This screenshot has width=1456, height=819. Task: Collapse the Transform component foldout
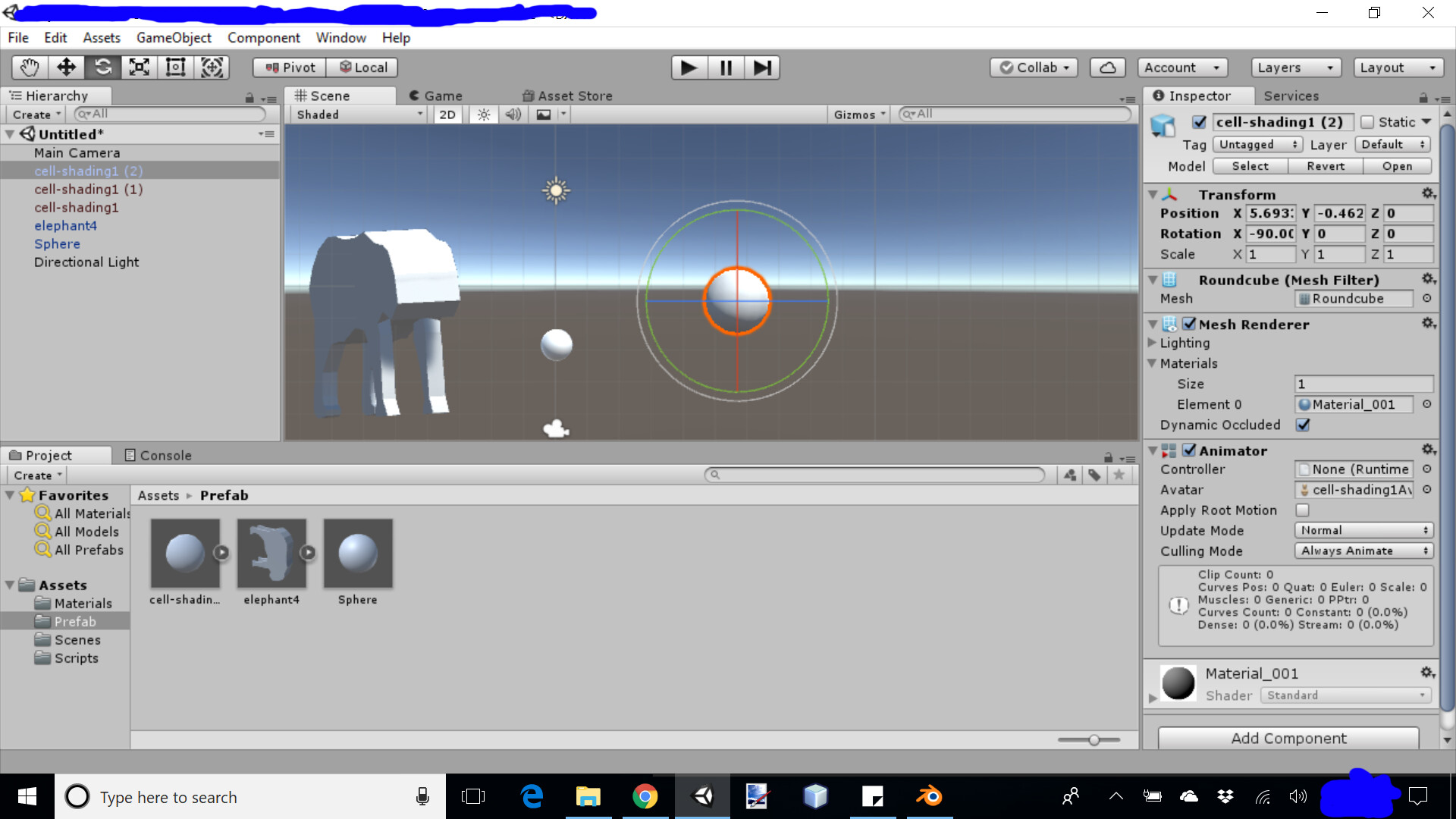(1153, 194)
